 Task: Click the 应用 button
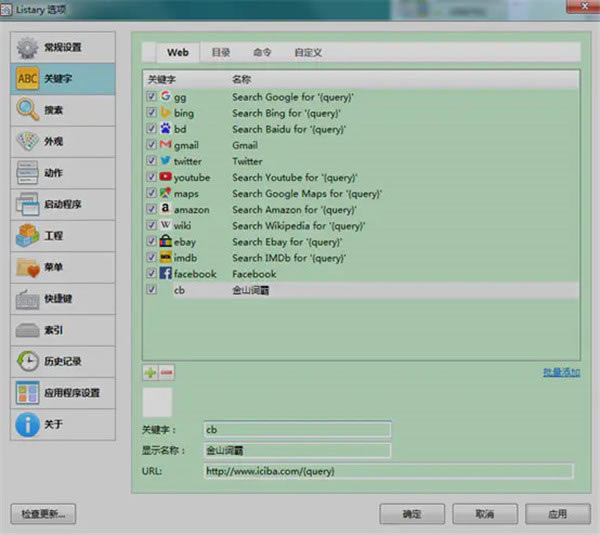(x=558, y=514)
